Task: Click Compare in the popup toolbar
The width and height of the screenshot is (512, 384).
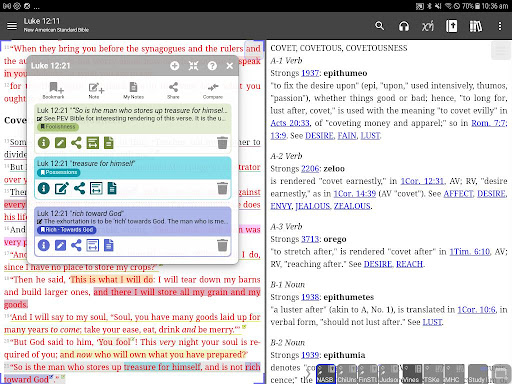Action: pyautogui.click(x=213, y=91)
